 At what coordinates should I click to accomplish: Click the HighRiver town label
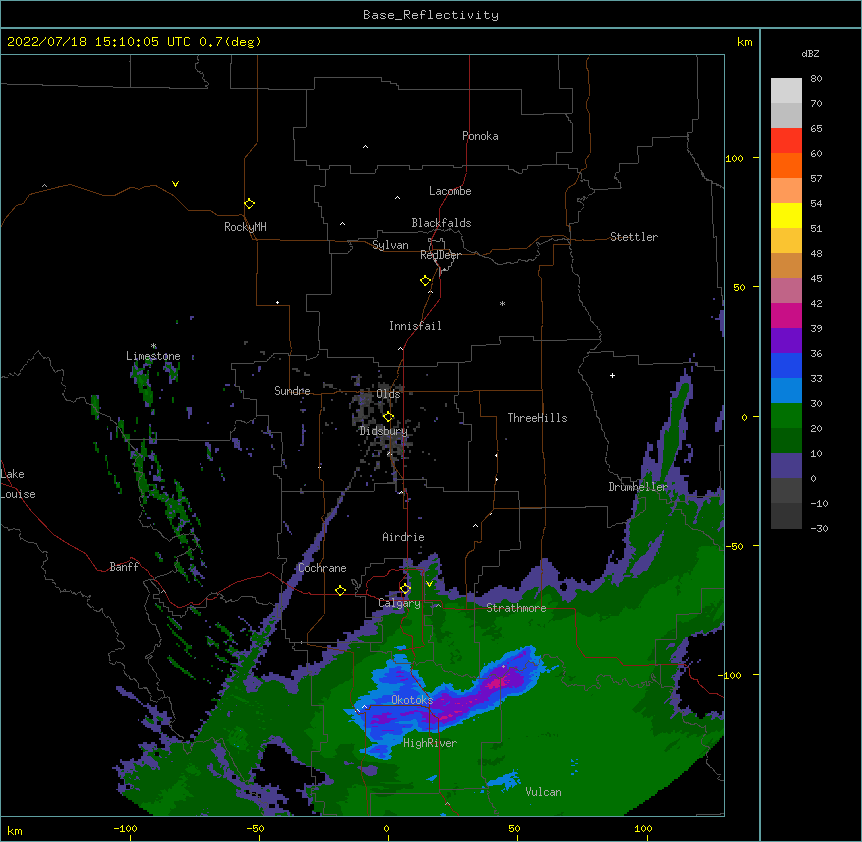430,743
